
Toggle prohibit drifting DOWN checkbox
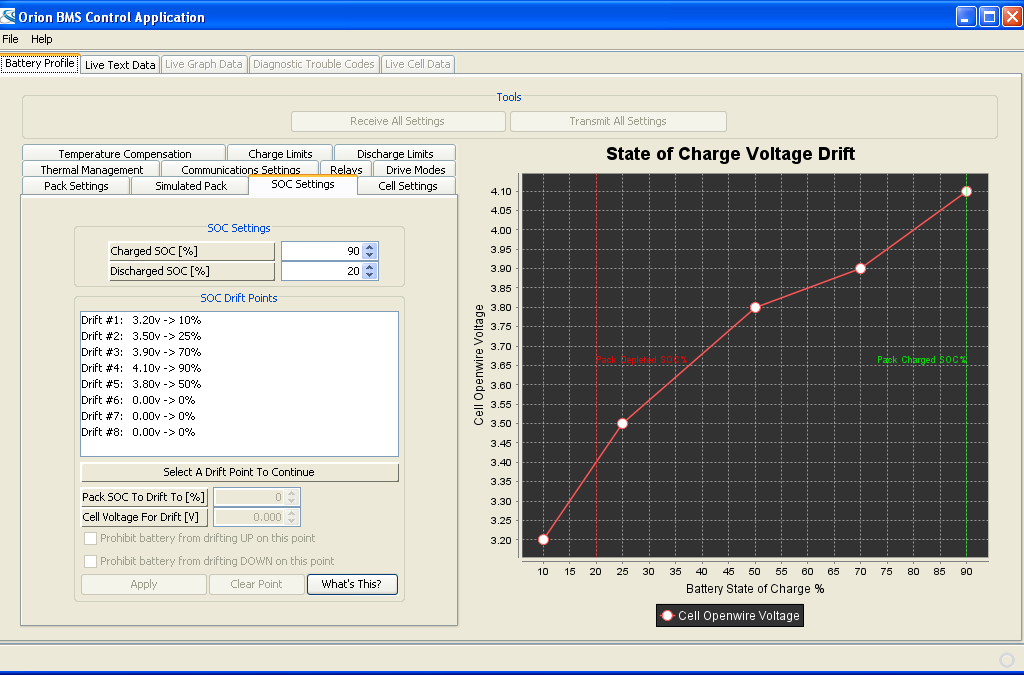pyautogui.click(x=91, y=561)
